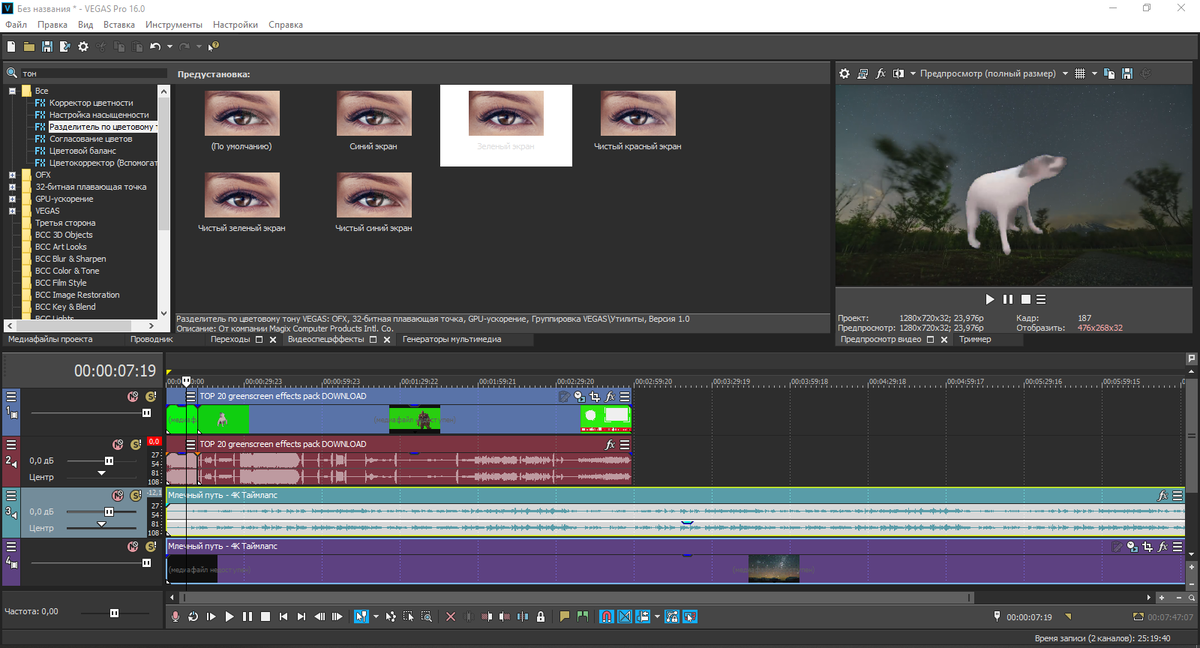Expand the OFX folder in the tree

click(x=12, y=174)
